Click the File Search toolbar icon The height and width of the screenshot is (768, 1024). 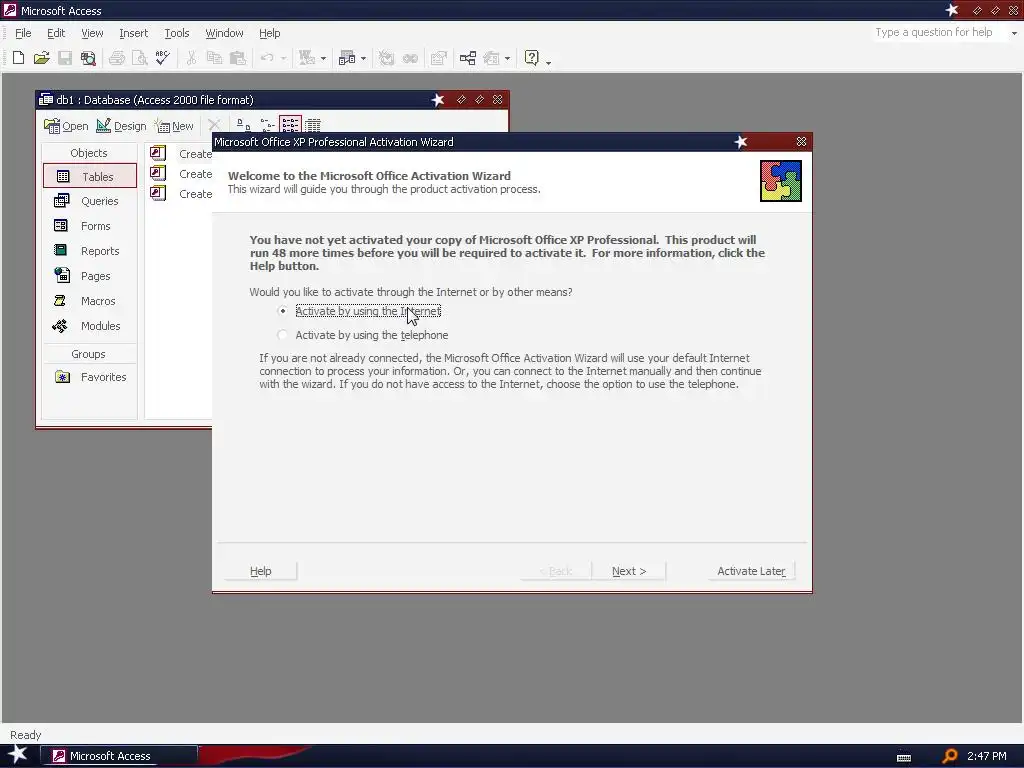pyautogui.click(x=88, y=58)
